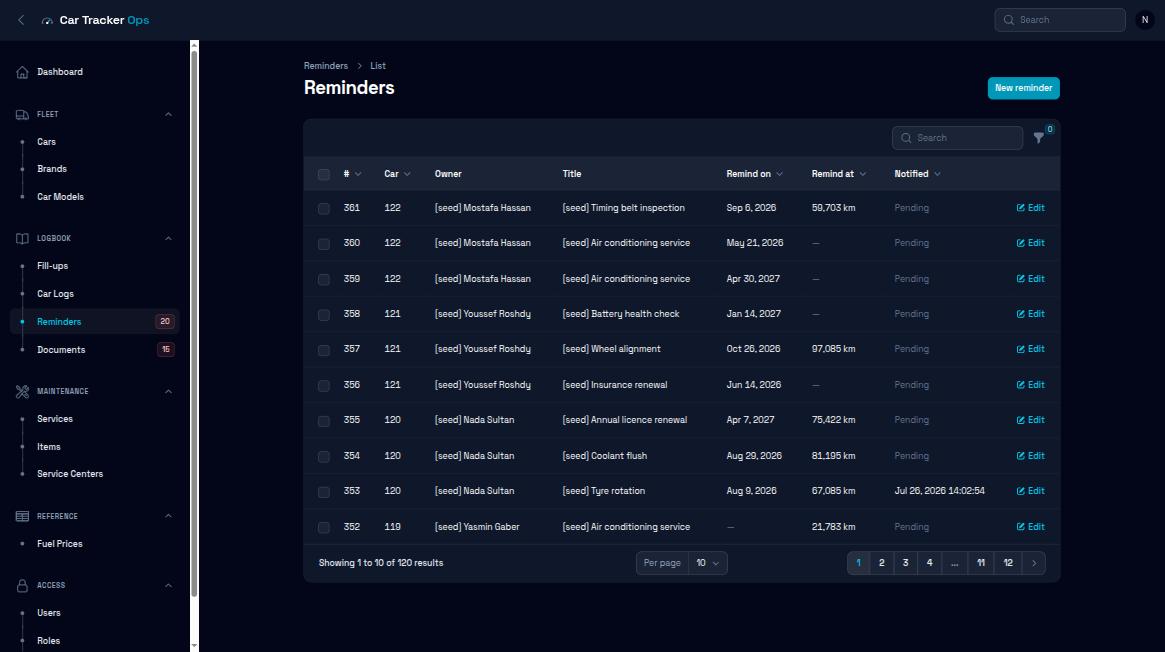Toggle the select-all checkbox in table header
Screen dimensions: 1165x652
pos(323,175)
